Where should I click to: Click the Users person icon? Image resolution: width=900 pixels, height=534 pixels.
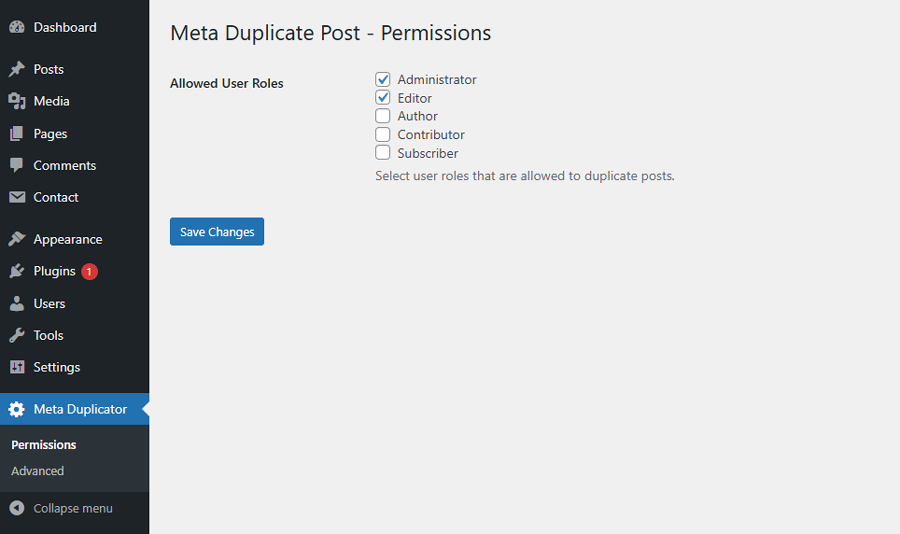click(x=17, y=303)
